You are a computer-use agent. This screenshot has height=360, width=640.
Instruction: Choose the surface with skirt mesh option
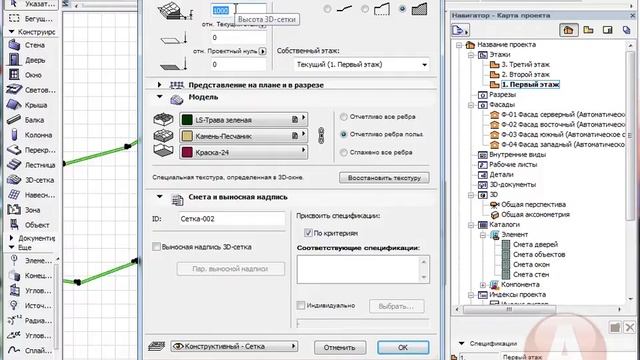click(365, 9)
